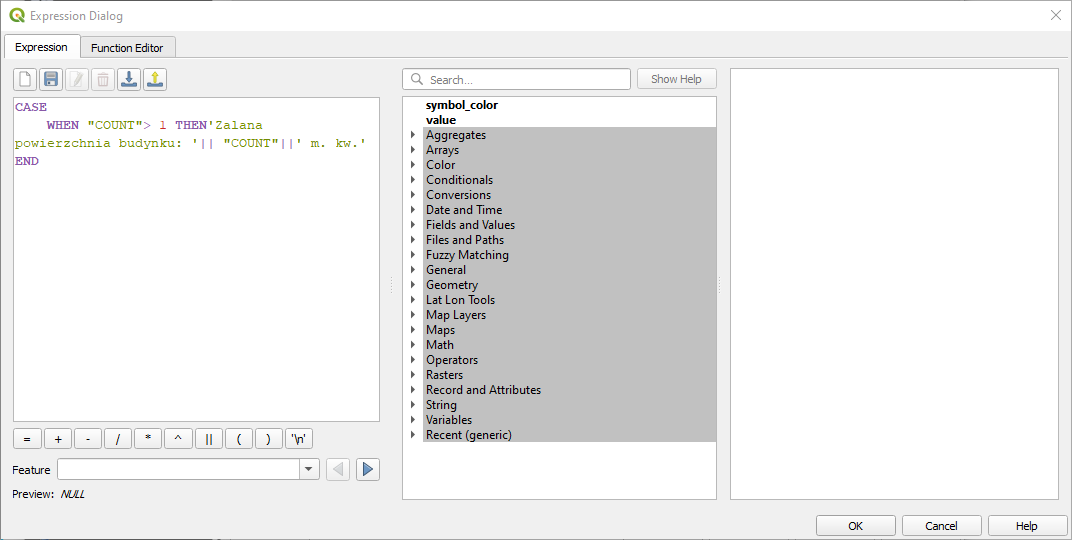Open the Feature dropdown list
1072x540 pixels.
point(309,469)
